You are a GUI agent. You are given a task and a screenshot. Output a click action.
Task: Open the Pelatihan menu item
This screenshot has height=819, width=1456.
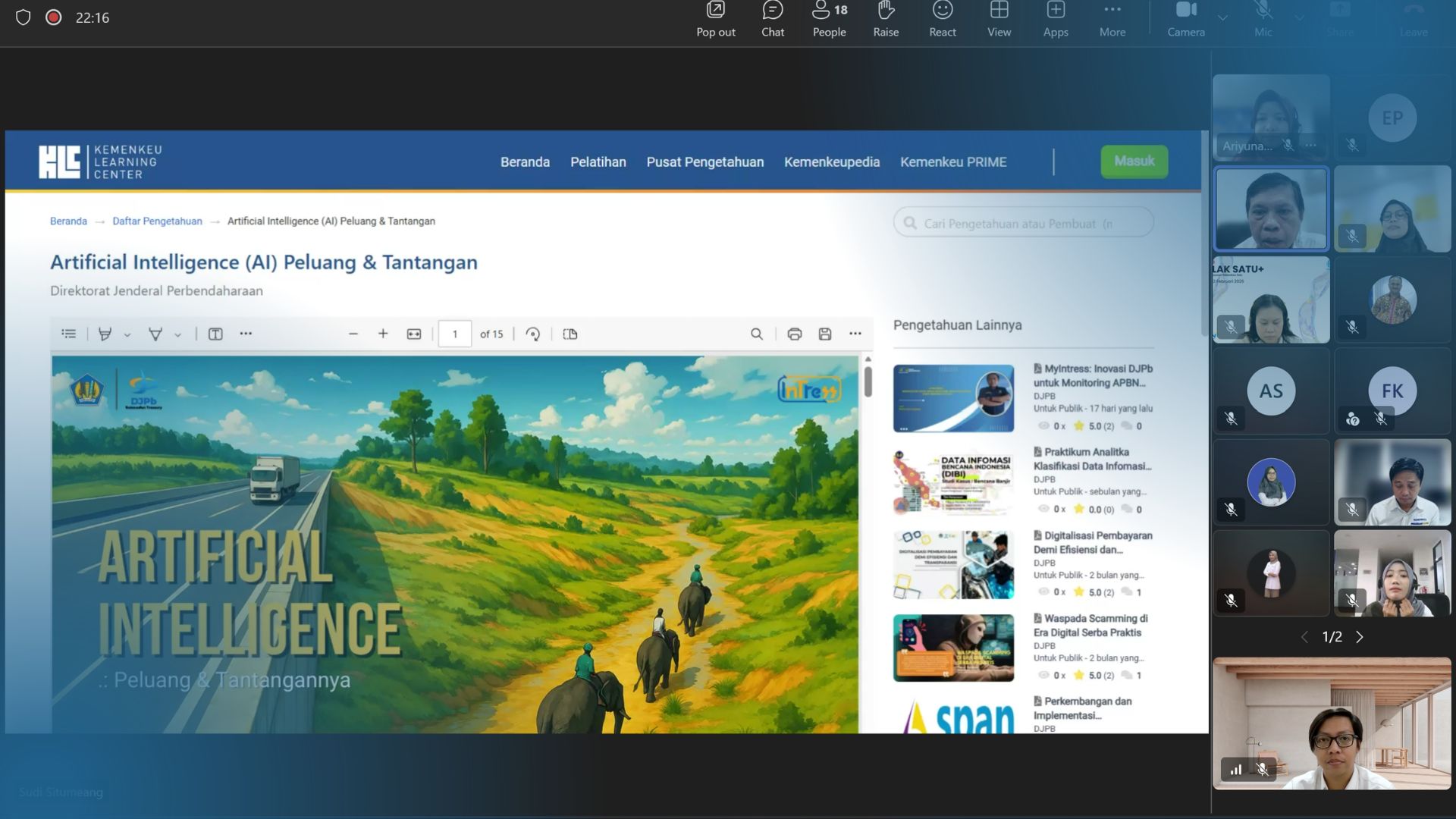598,162
